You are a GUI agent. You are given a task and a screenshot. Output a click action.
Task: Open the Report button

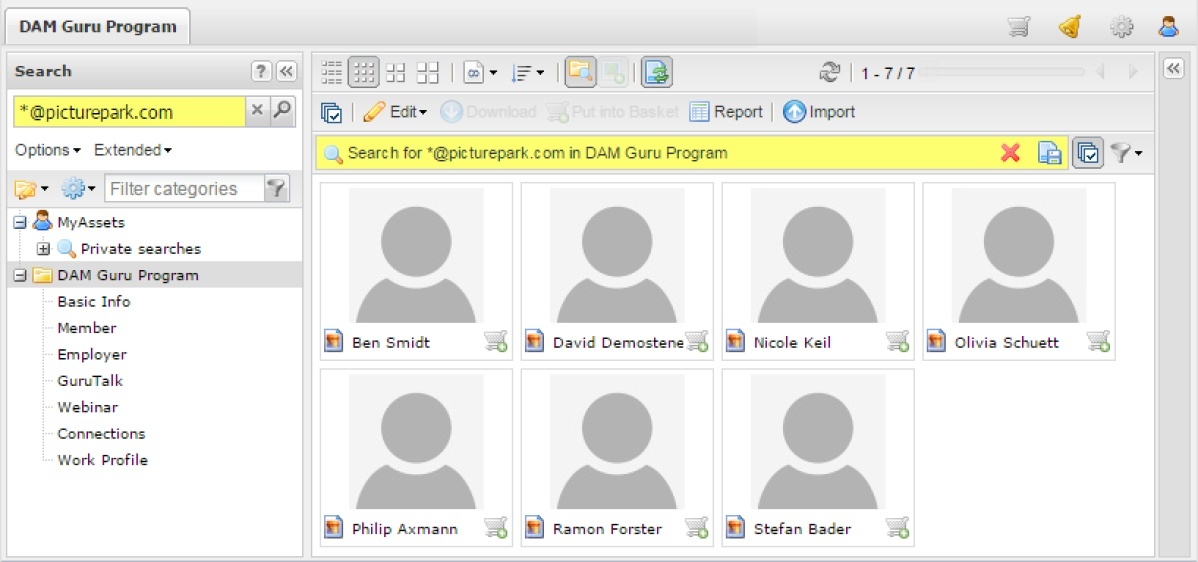point(726,112)
